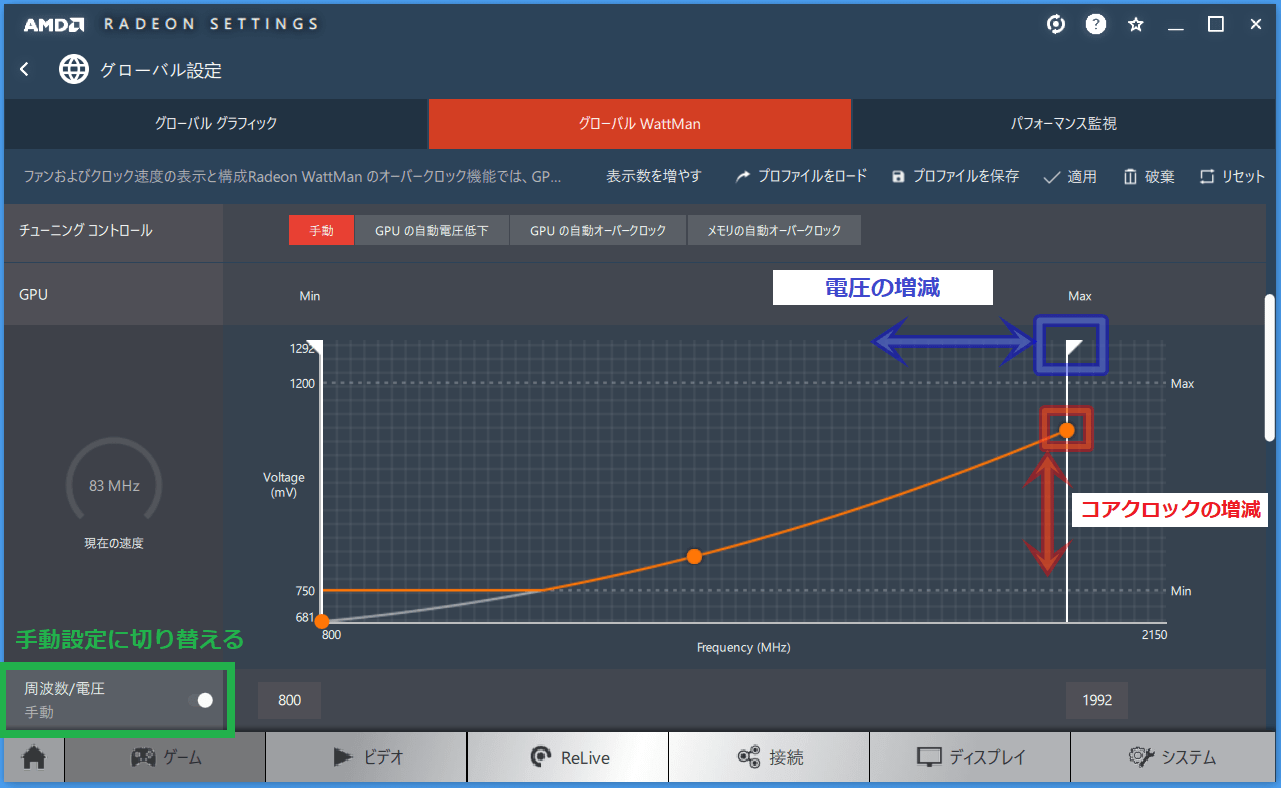Open the ビデオ section
This screenshot has height=788, width=1281.
pyautogui.click(x=367, y=757)
